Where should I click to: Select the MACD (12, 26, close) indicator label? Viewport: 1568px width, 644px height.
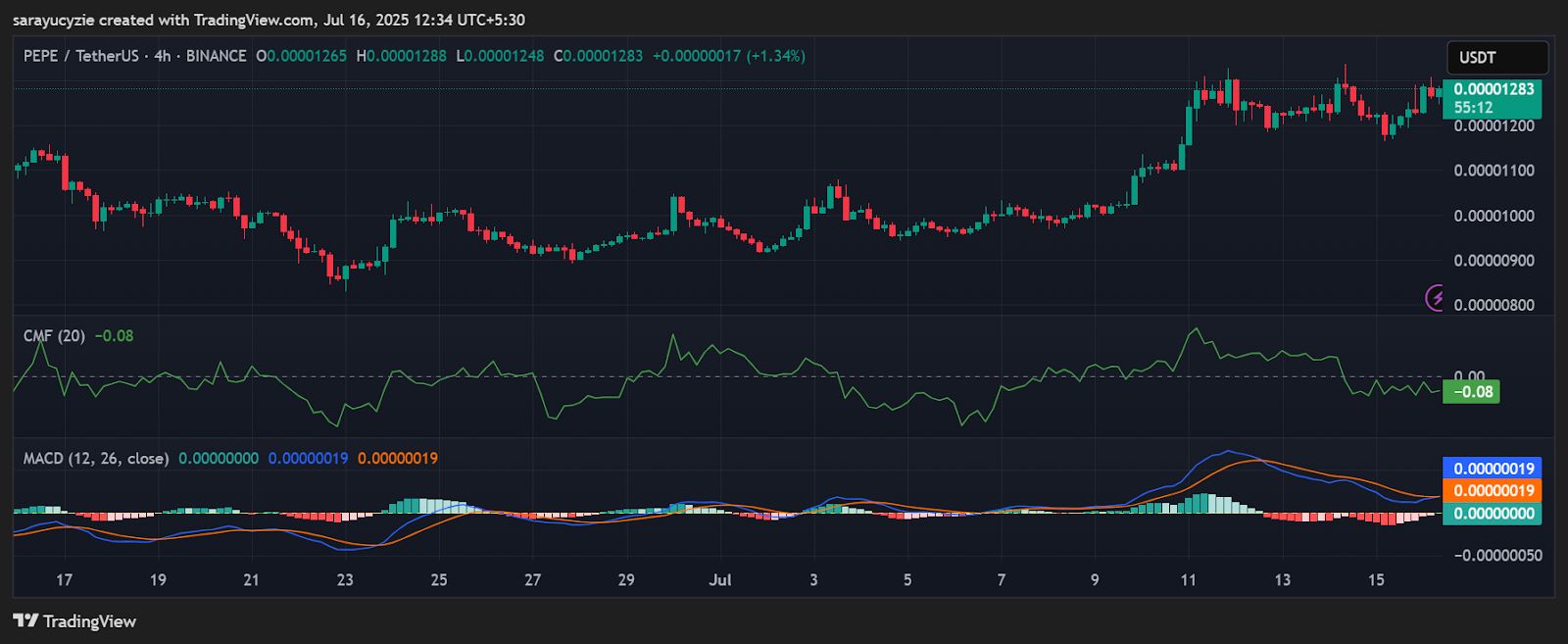coord(96,458)
